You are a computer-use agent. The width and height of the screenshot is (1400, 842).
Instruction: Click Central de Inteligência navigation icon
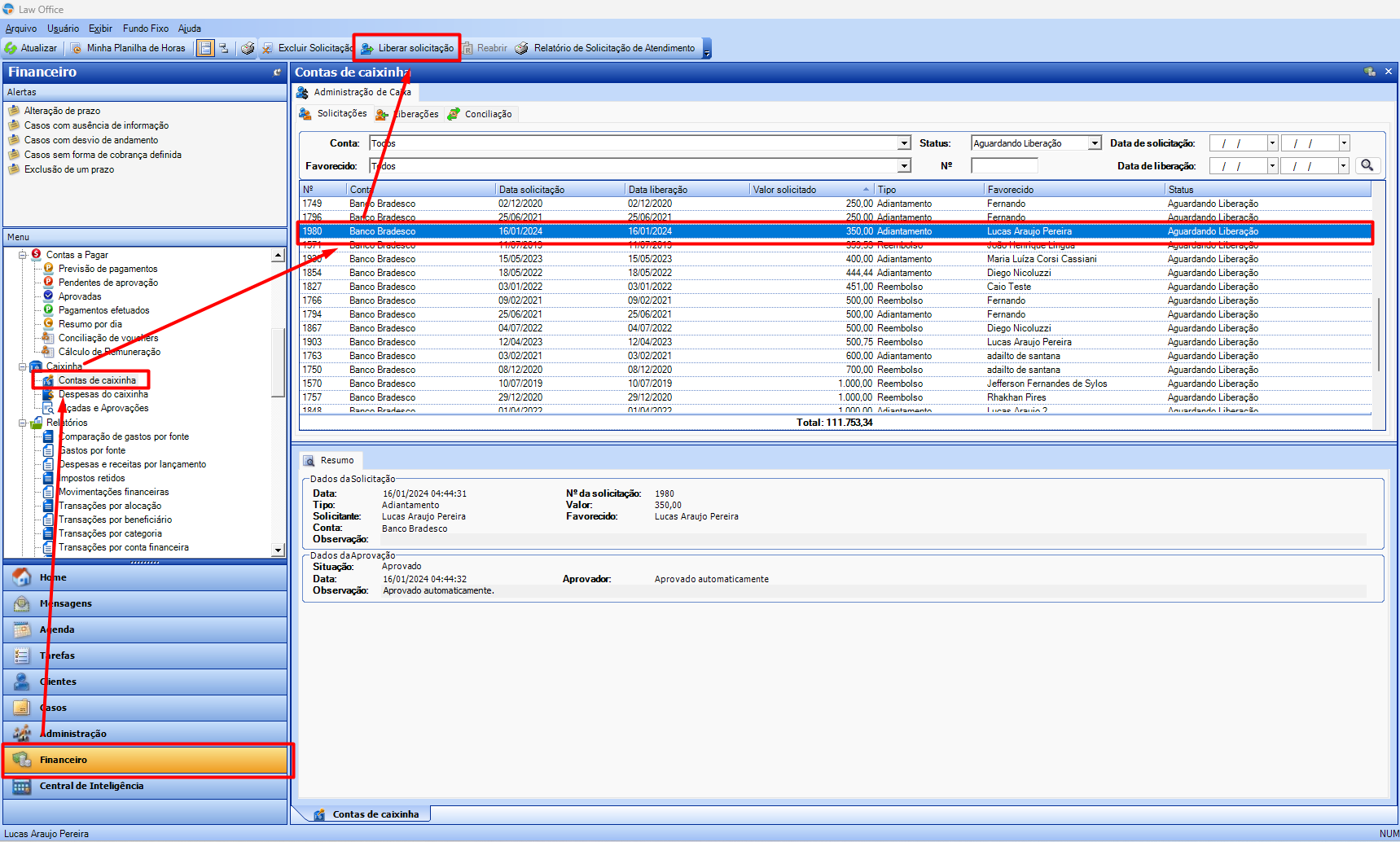point(22,787)
